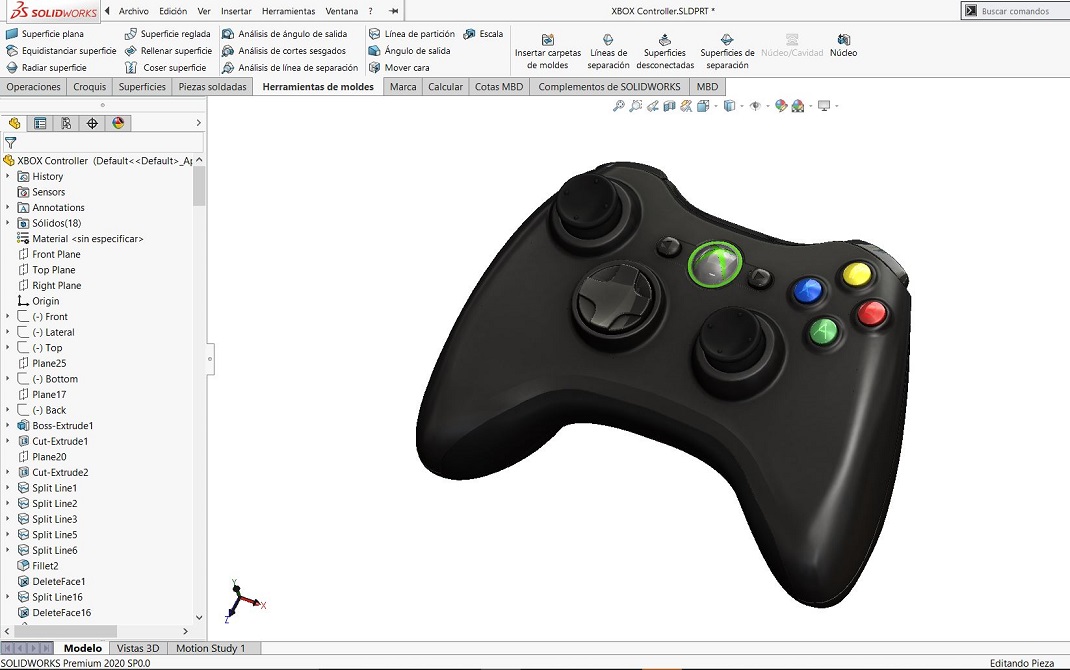Switch to the Operaciones tab
This screenshot has width=1070, height=670.
(33, 87)
